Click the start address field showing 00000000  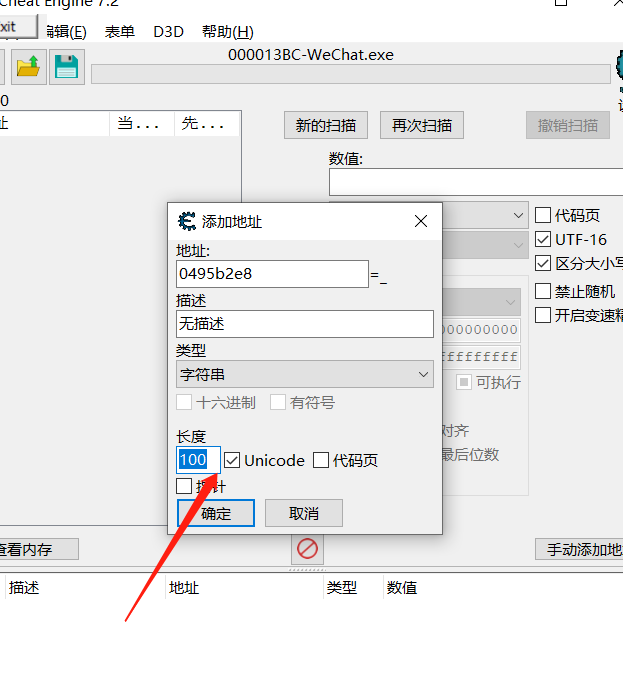click(481, 330)
